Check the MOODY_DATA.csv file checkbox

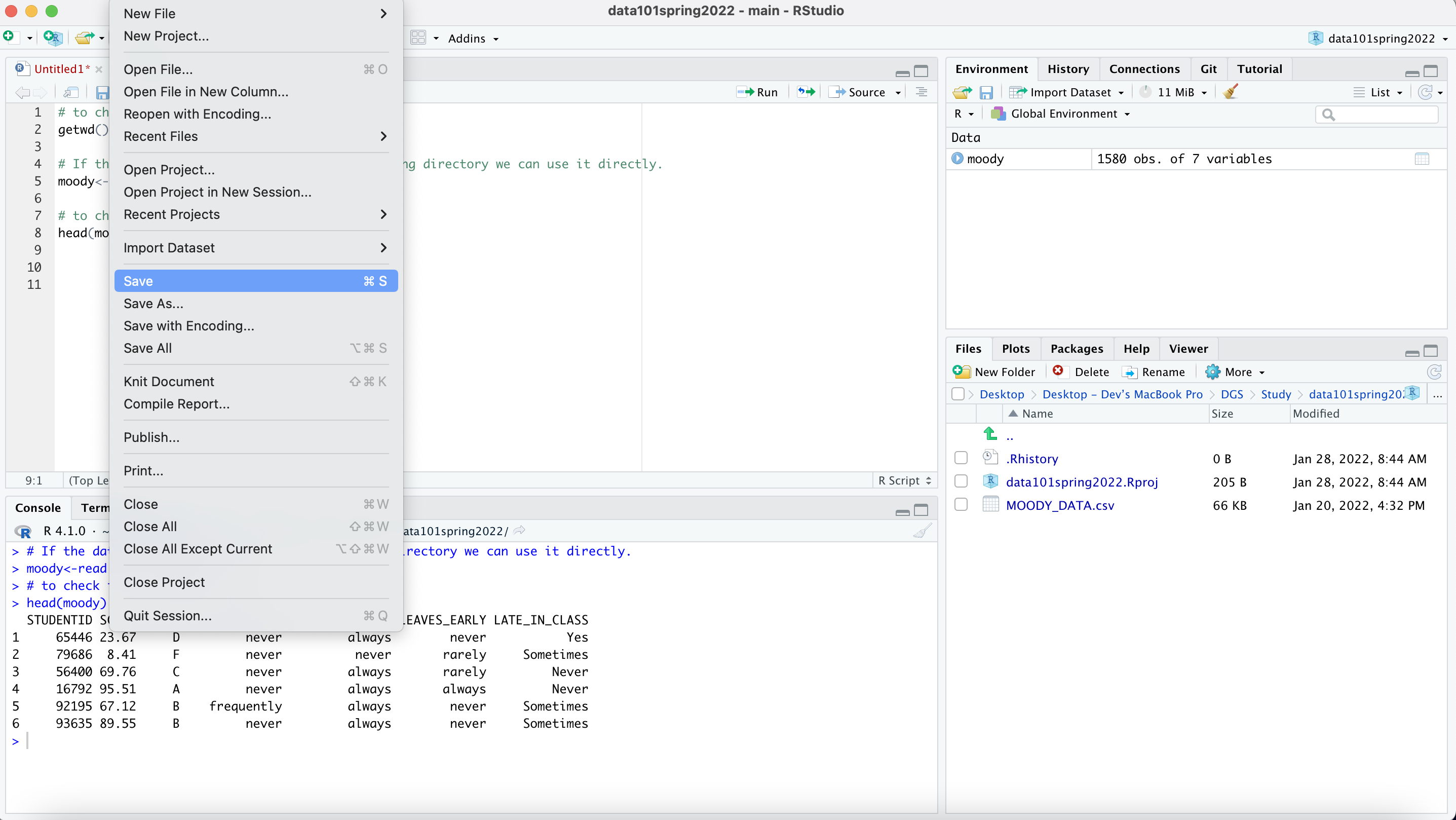[961, 504]
